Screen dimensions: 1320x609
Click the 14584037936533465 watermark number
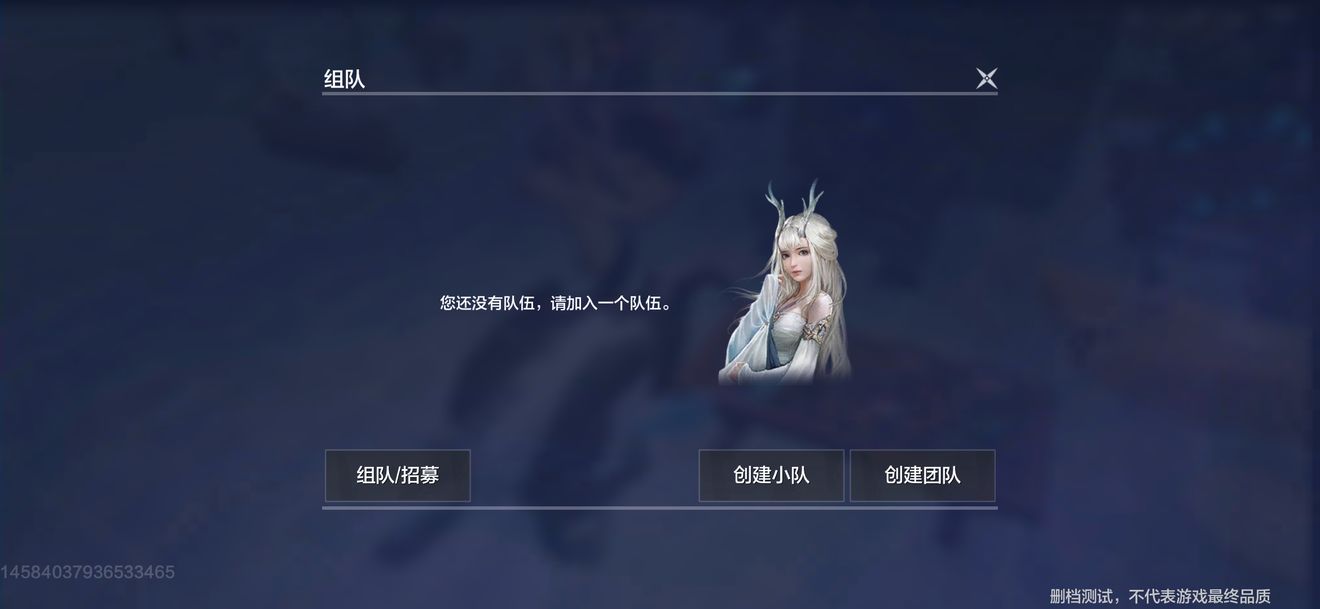point(88,573)
